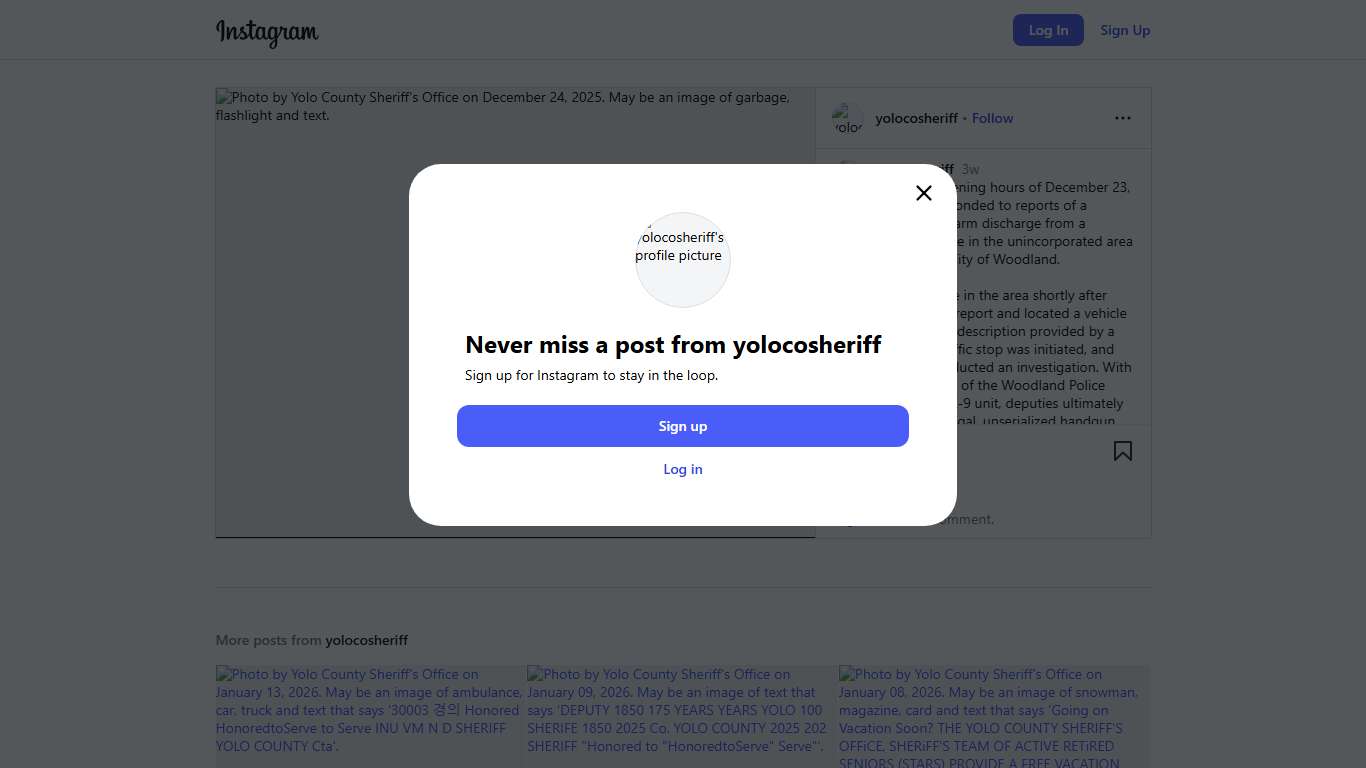Open the Sign Up link in the header
This screenshot has width=1366, height=768.
(x=1125, y=30)
